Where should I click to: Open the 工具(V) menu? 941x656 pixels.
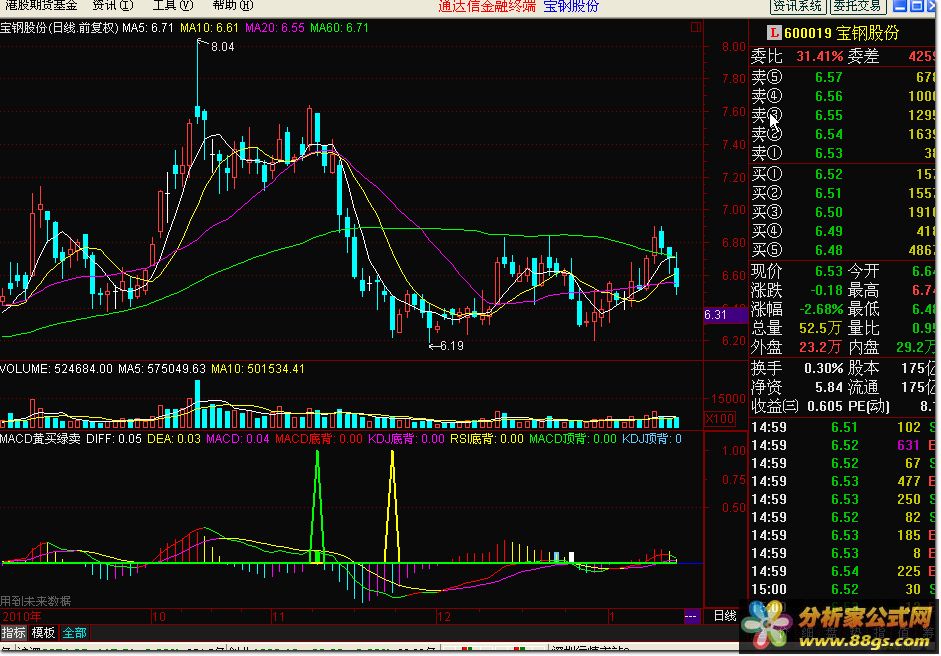(173, 6)
